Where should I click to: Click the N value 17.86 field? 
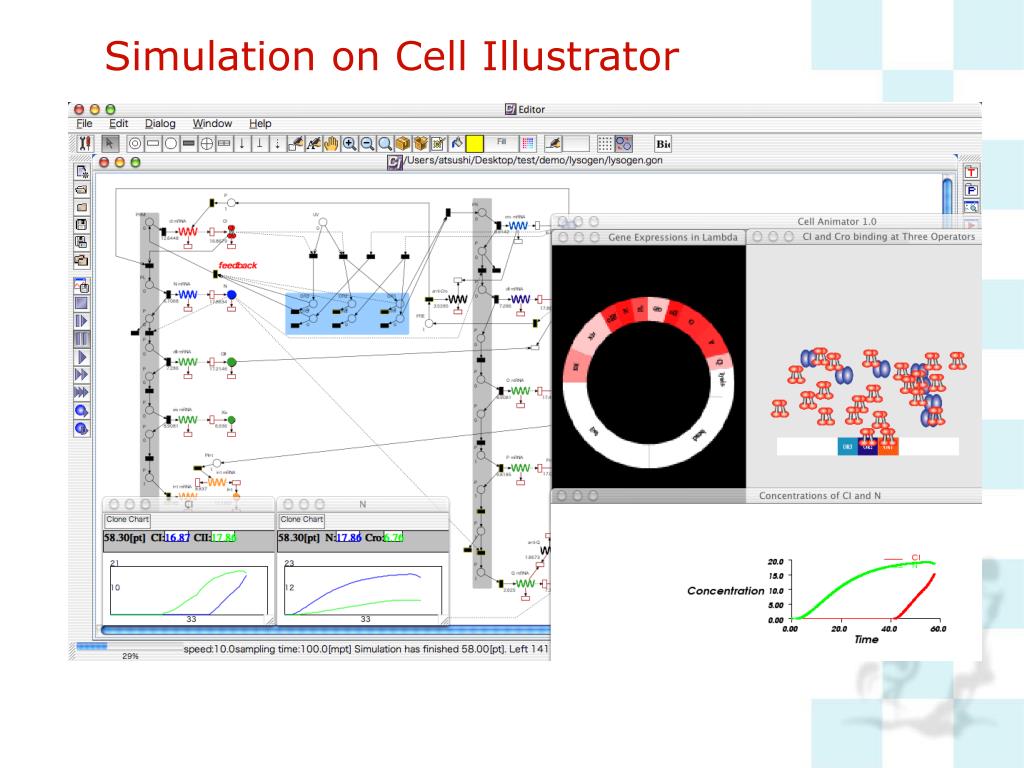coord(349,537)
